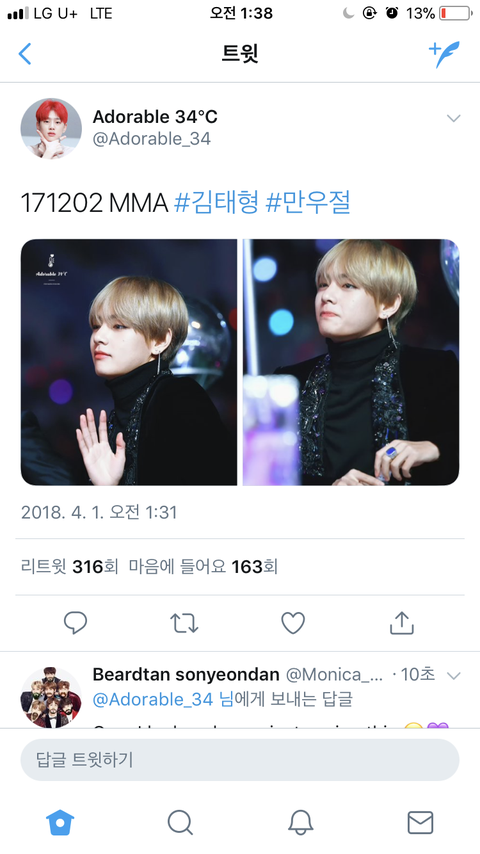The image size is (480, 854).
Task: Tap the reply speech bubble icon
Action: 75,623
